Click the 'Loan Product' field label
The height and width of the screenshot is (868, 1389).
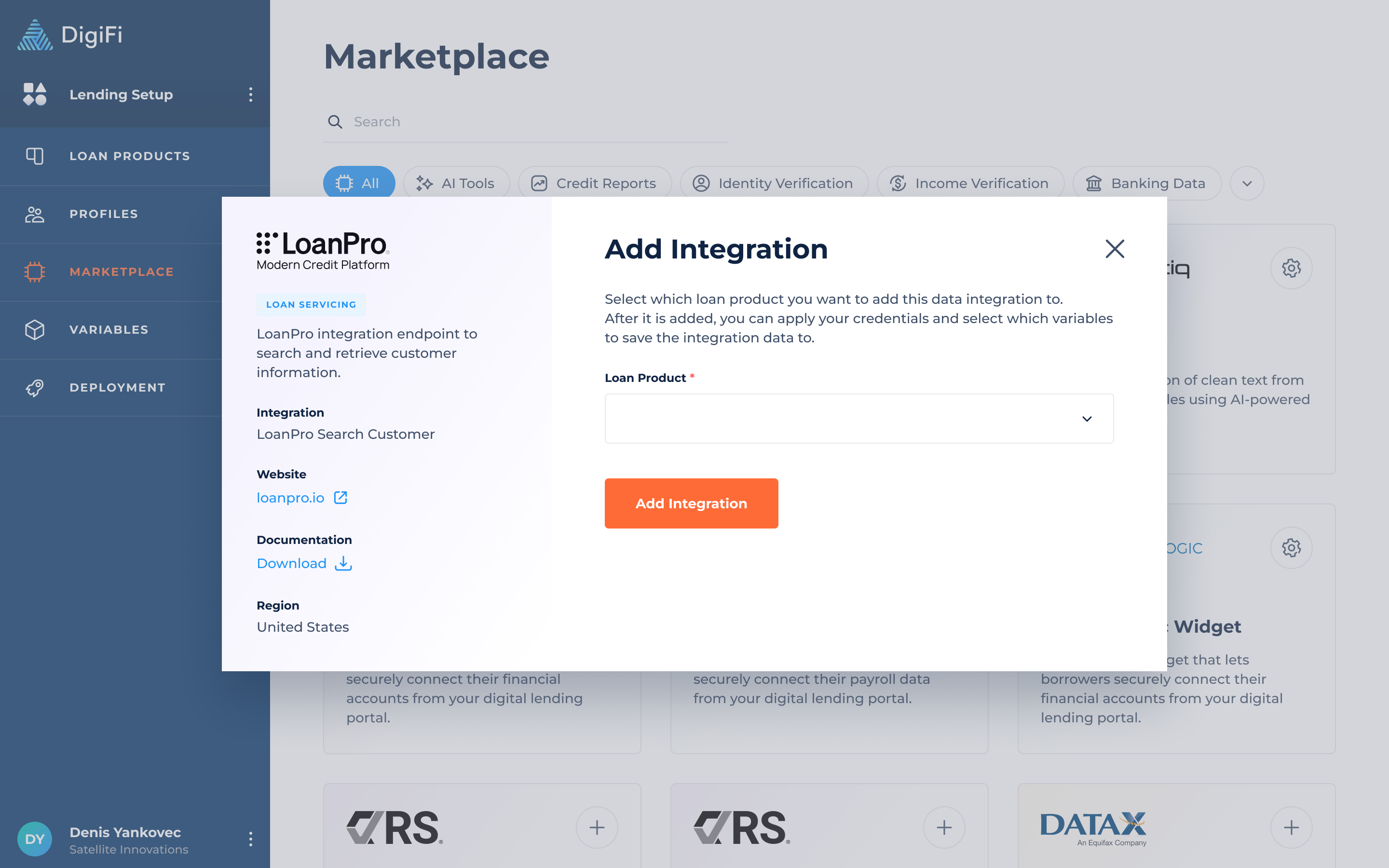point(645,378)
